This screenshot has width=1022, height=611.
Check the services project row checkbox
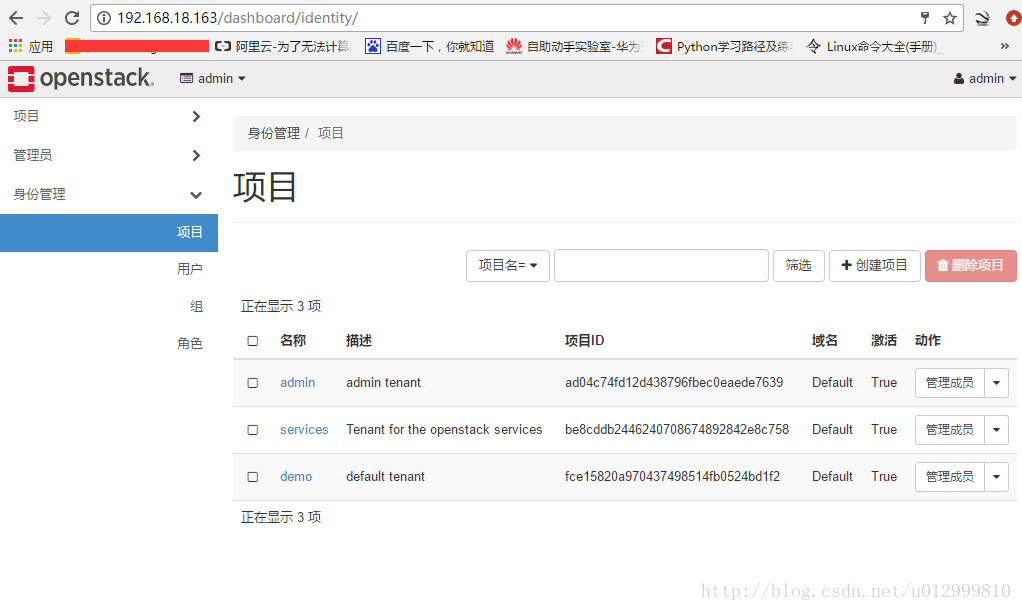click(x=253, y=430)
